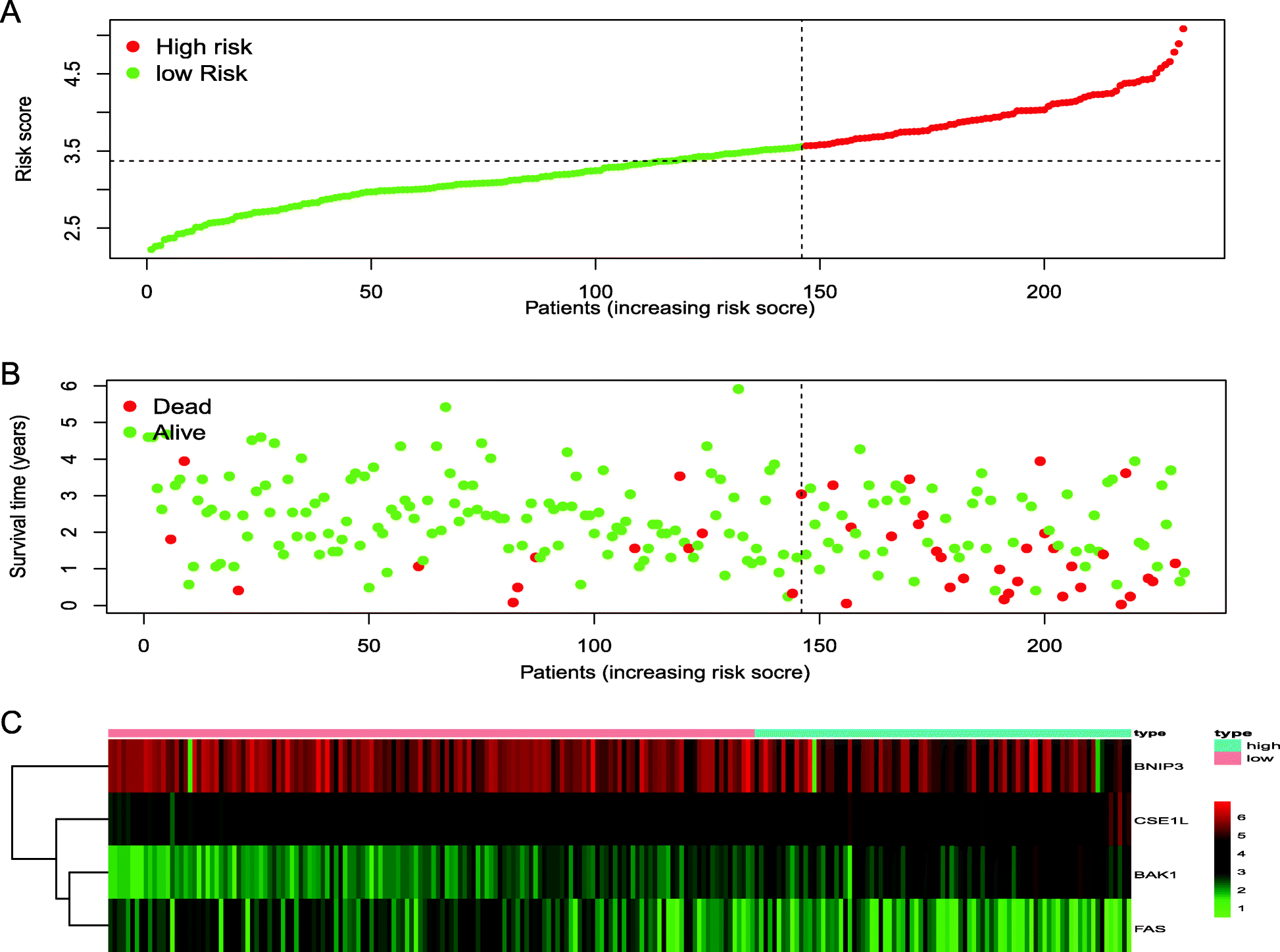Click the 6 tick on survival time axis
This screenshot has height=952, width=1280.
[x=68, y=385]
